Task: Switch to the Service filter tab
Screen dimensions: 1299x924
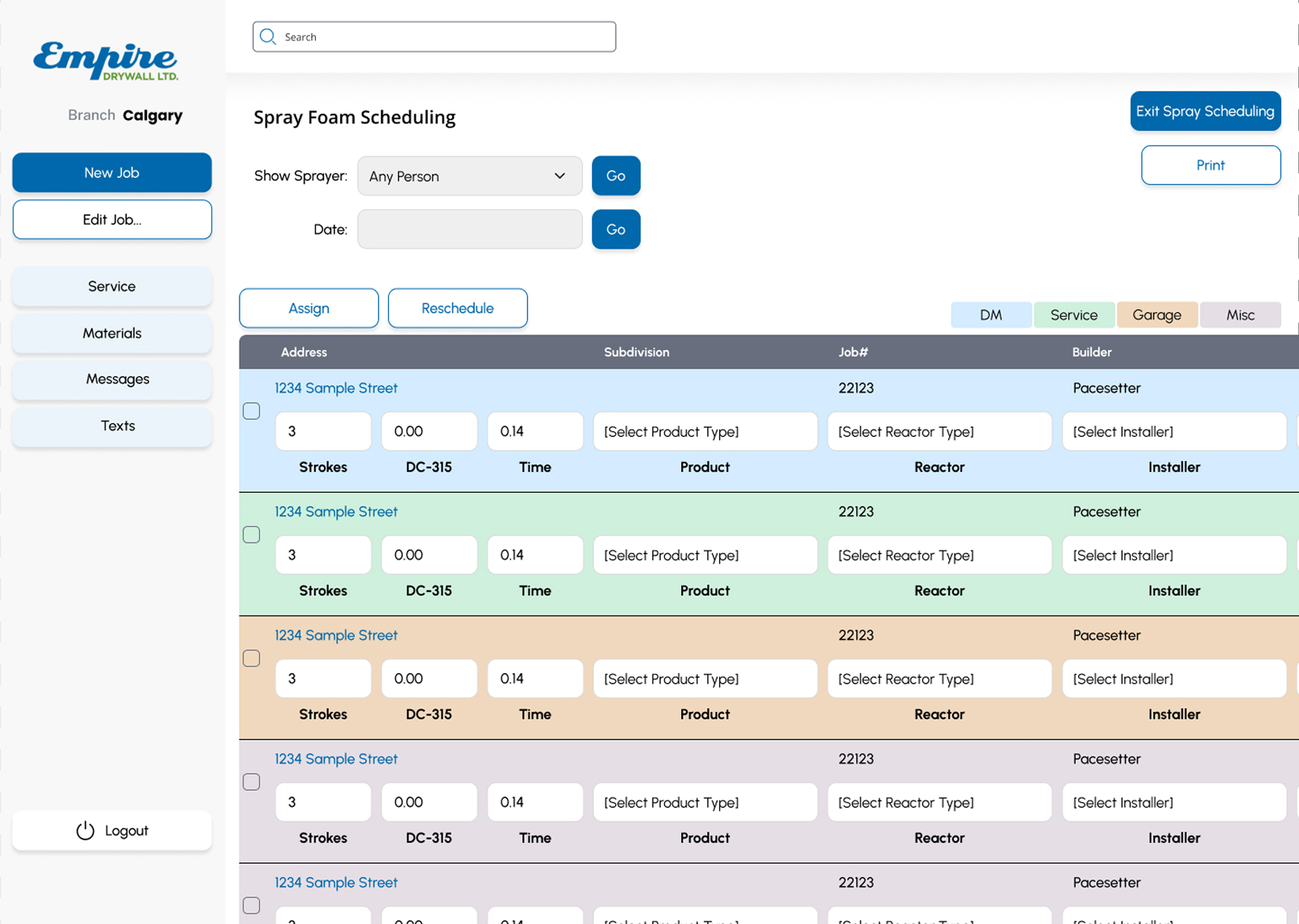Action: tap(1073, 314)
